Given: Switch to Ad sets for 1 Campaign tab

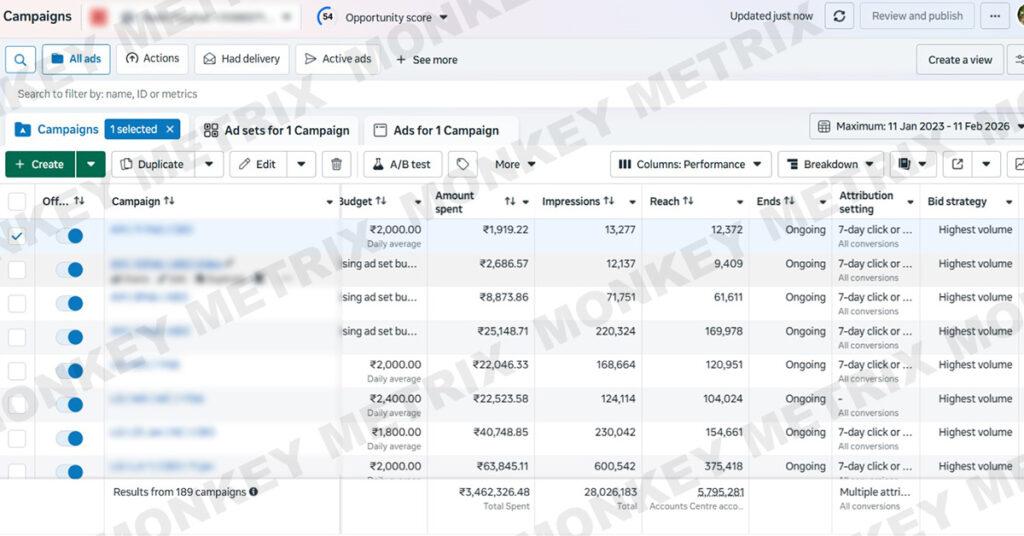Looking at the screenshot, I should coord(277,130).
